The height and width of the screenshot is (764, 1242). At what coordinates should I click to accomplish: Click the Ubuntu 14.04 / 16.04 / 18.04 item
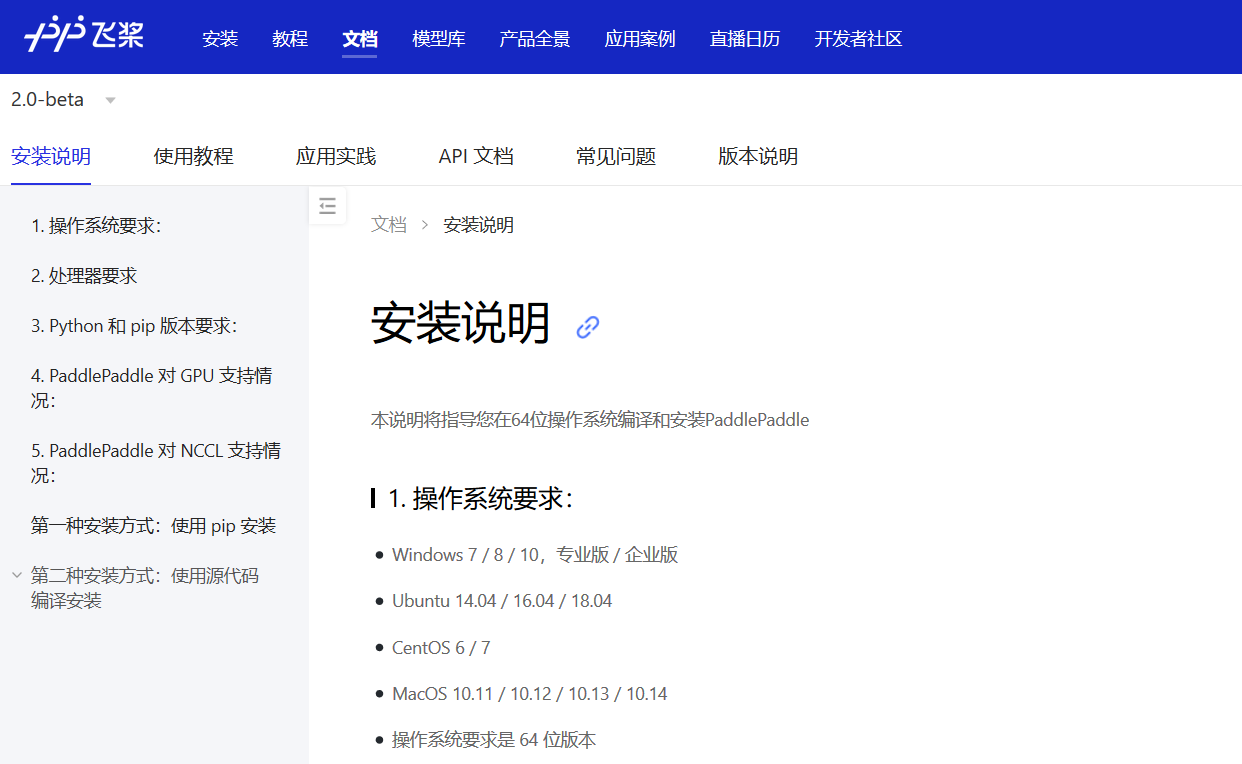coord(502,601)
